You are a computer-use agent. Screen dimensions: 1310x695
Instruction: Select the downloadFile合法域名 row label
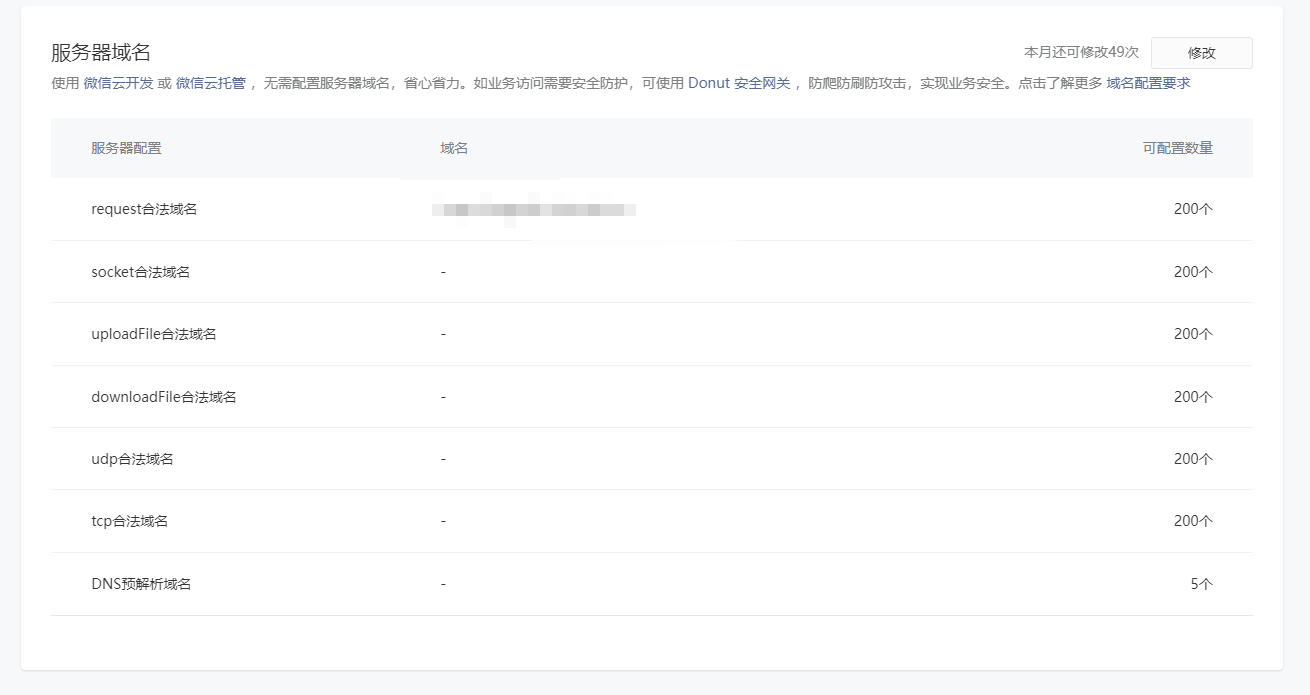tap(163, 397)
